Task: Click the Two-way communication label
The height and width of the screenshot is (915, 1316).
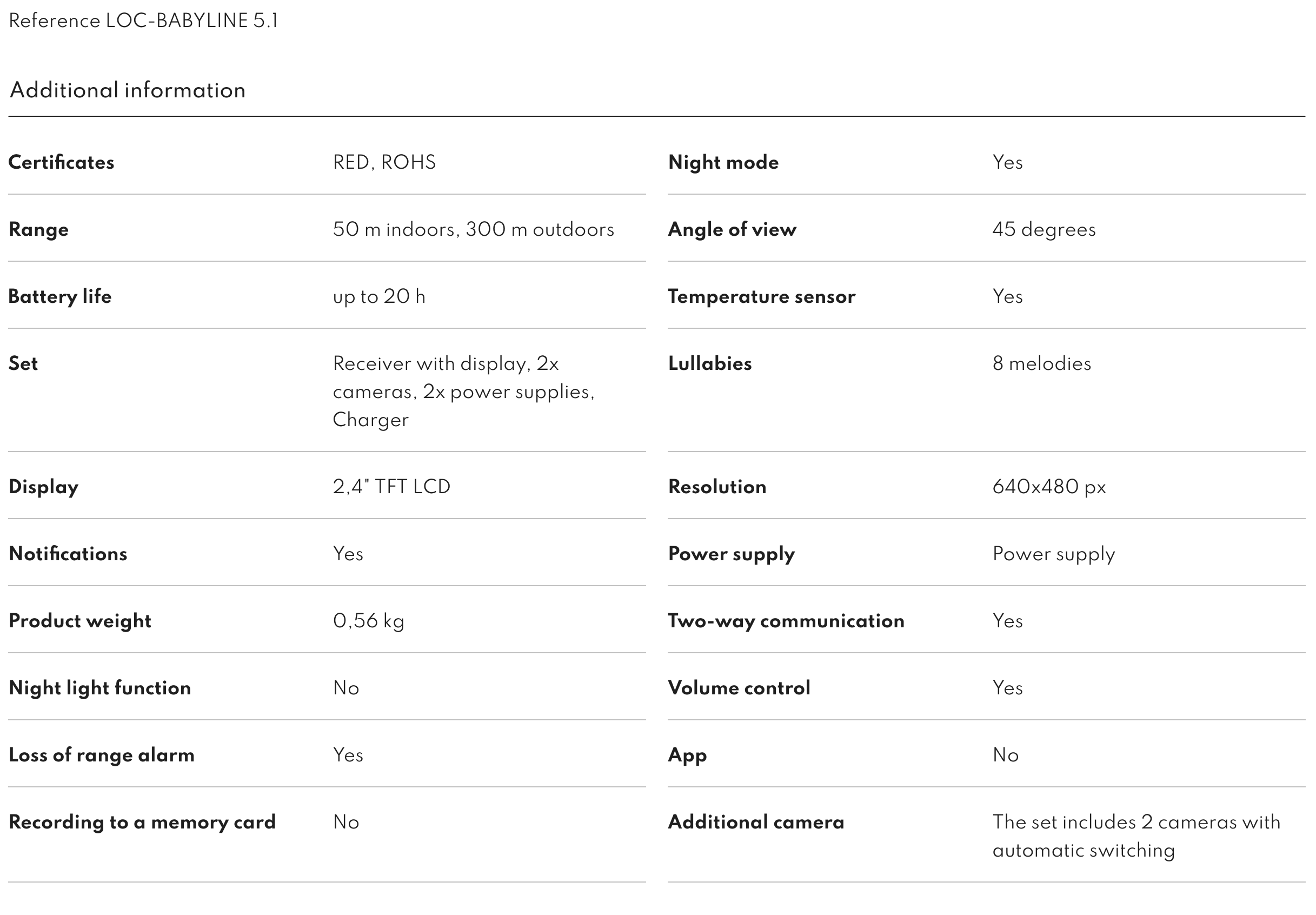Action: click(x=786, y=621)
